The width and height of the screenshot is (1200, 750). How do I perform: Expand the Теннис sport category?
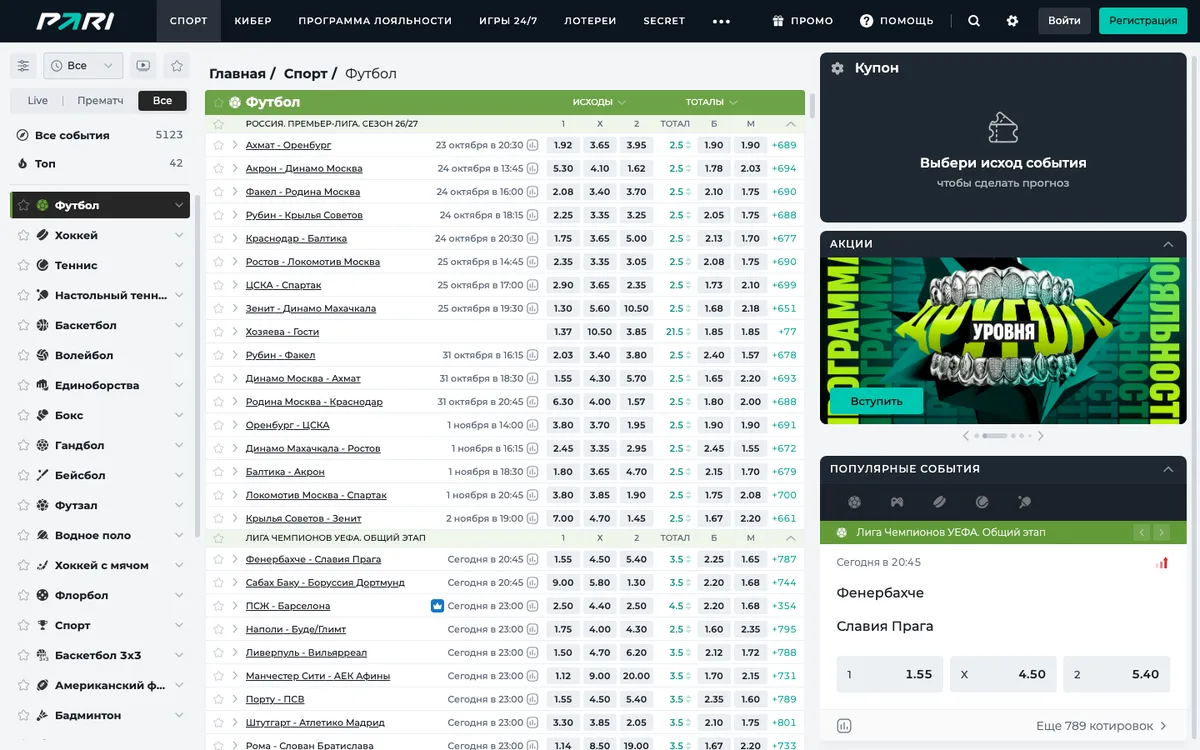pyautogui.click(x=179, y=265)
